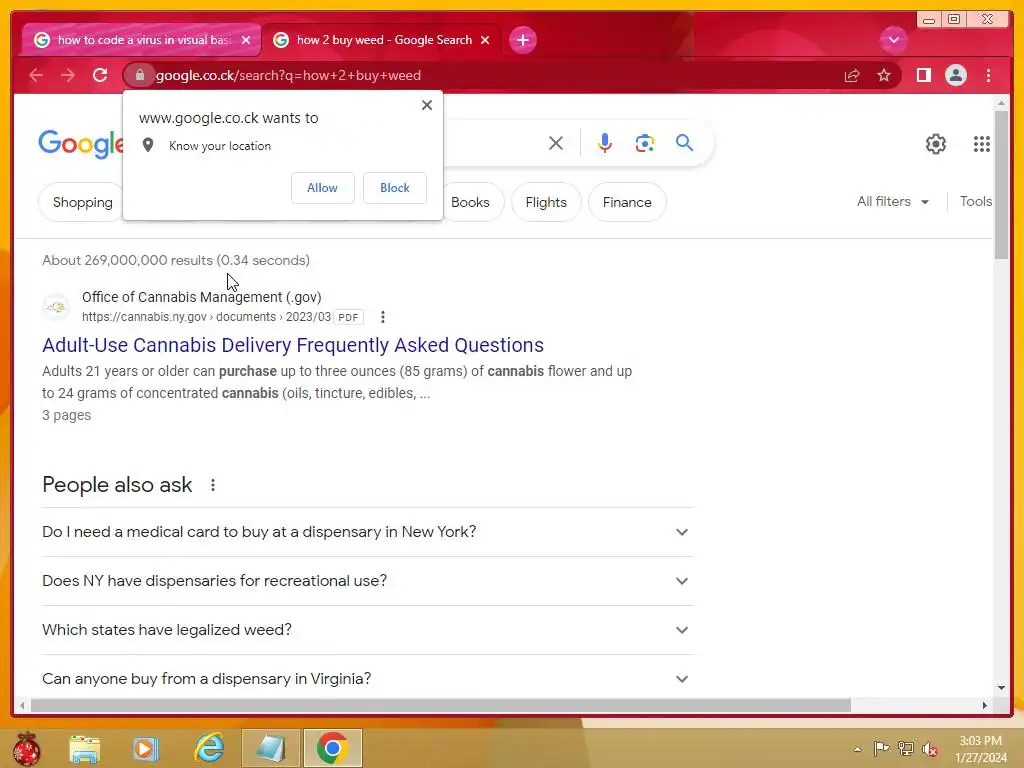1024x768 pixels.
Task: Click the vertical scrollbar down arrow
Action: 1002,688
